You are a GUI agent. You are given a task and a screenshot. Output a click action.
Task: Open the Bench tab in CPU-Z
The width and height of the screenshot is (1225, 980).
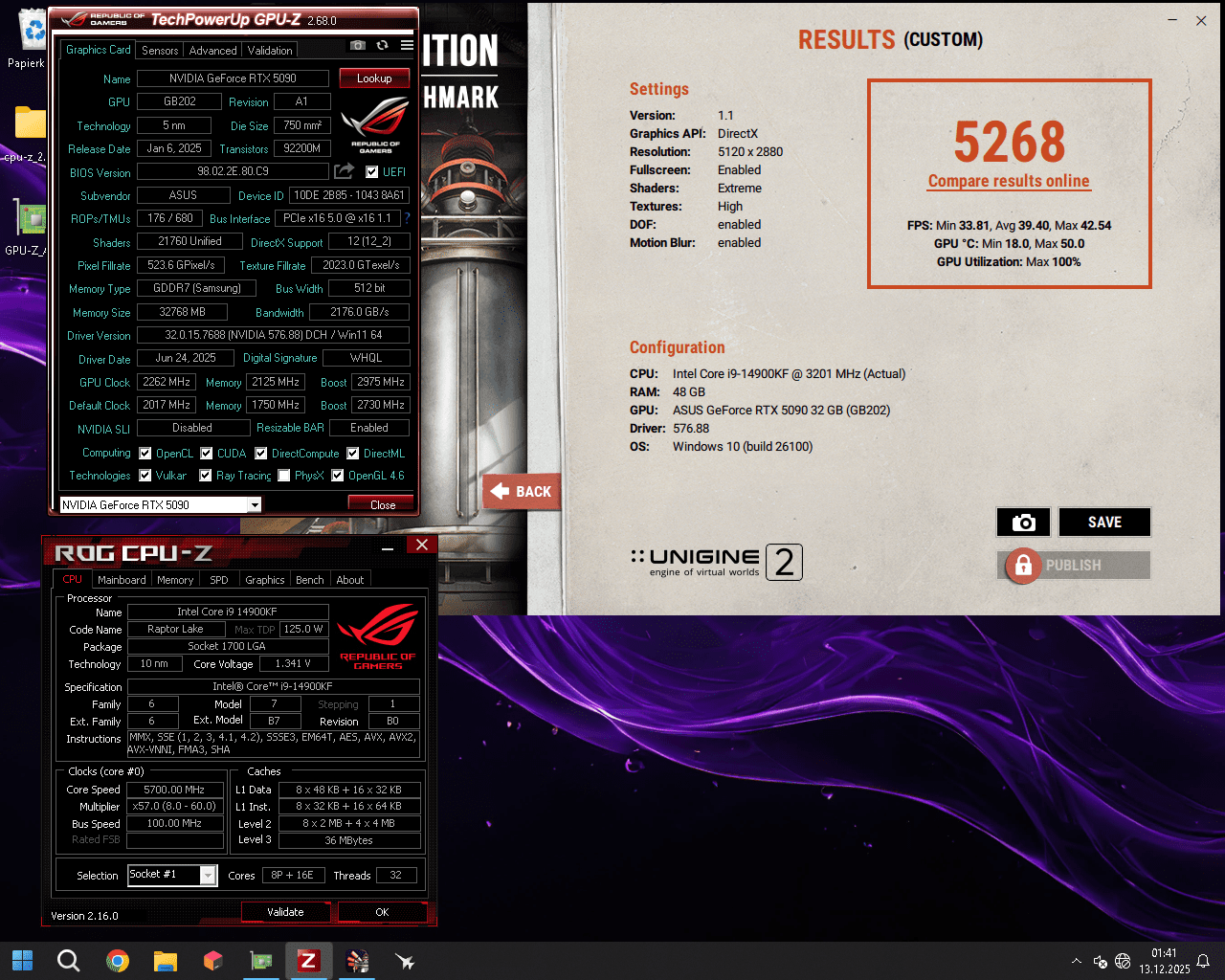[310, 580]
